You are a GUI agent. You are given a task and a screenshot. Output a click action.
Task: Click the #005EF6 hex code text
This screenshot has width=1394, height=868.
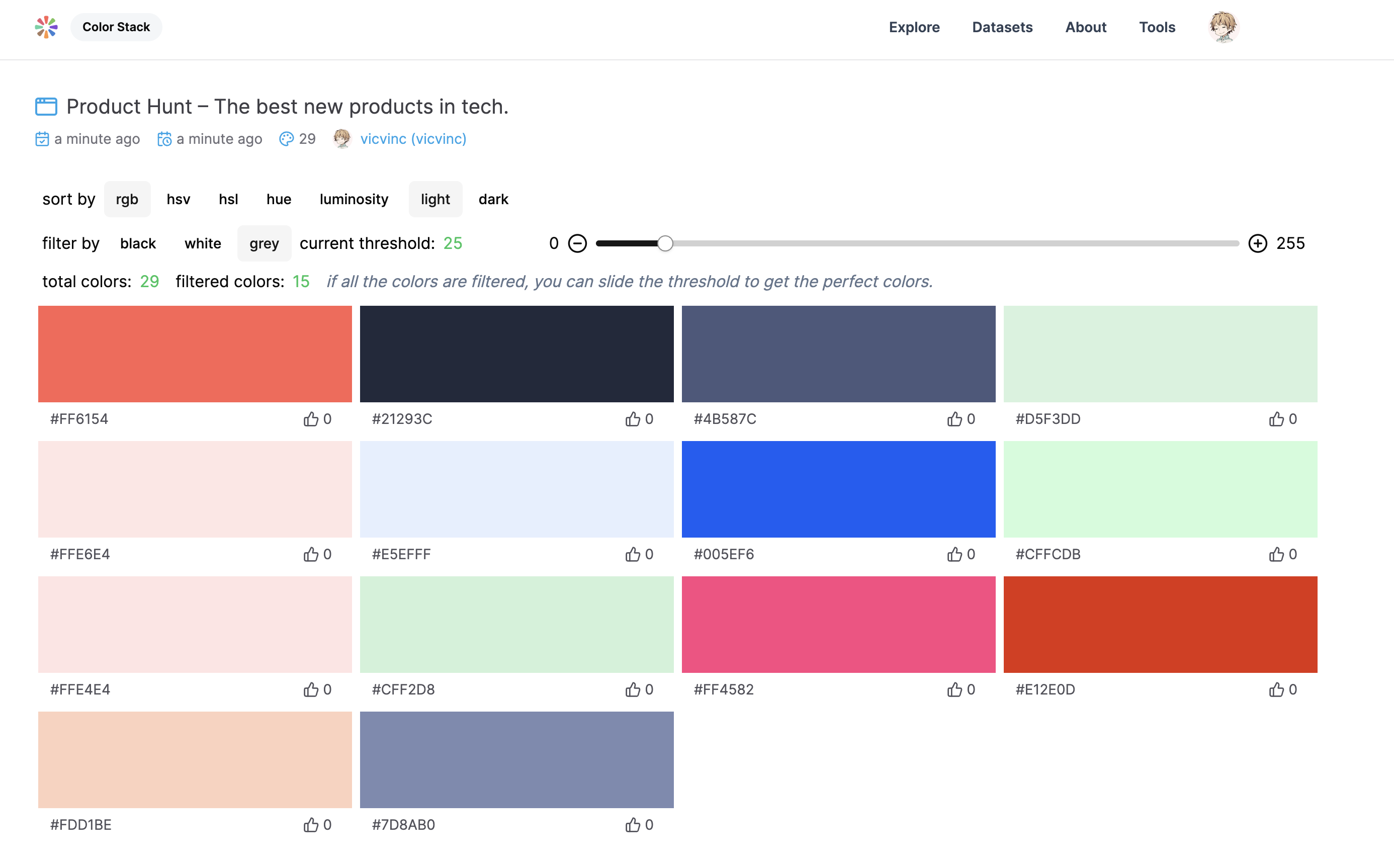pyautogui.click(x=724, y=555)
